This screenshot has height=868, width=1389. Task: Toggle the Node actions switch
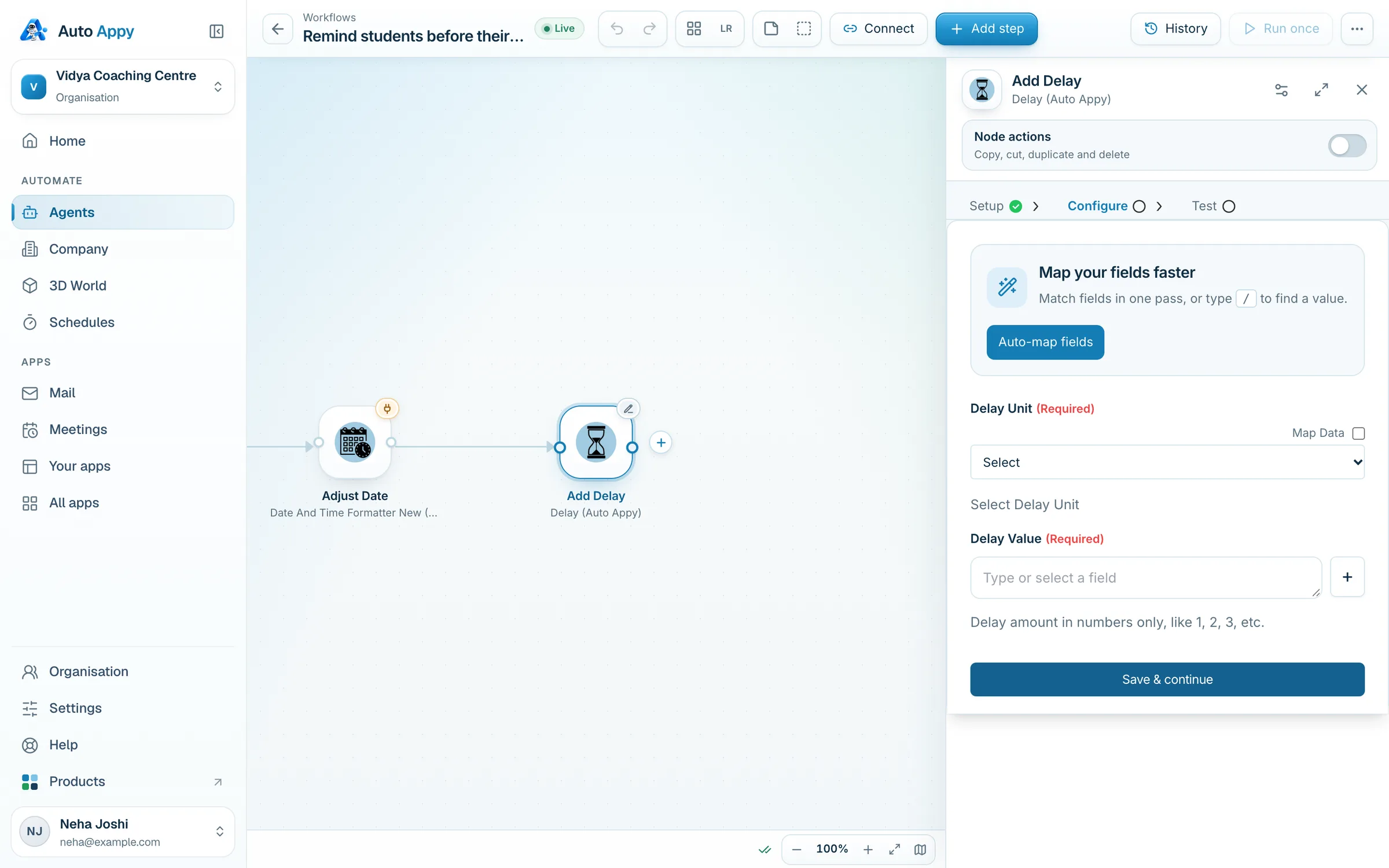pos(1347,145)
